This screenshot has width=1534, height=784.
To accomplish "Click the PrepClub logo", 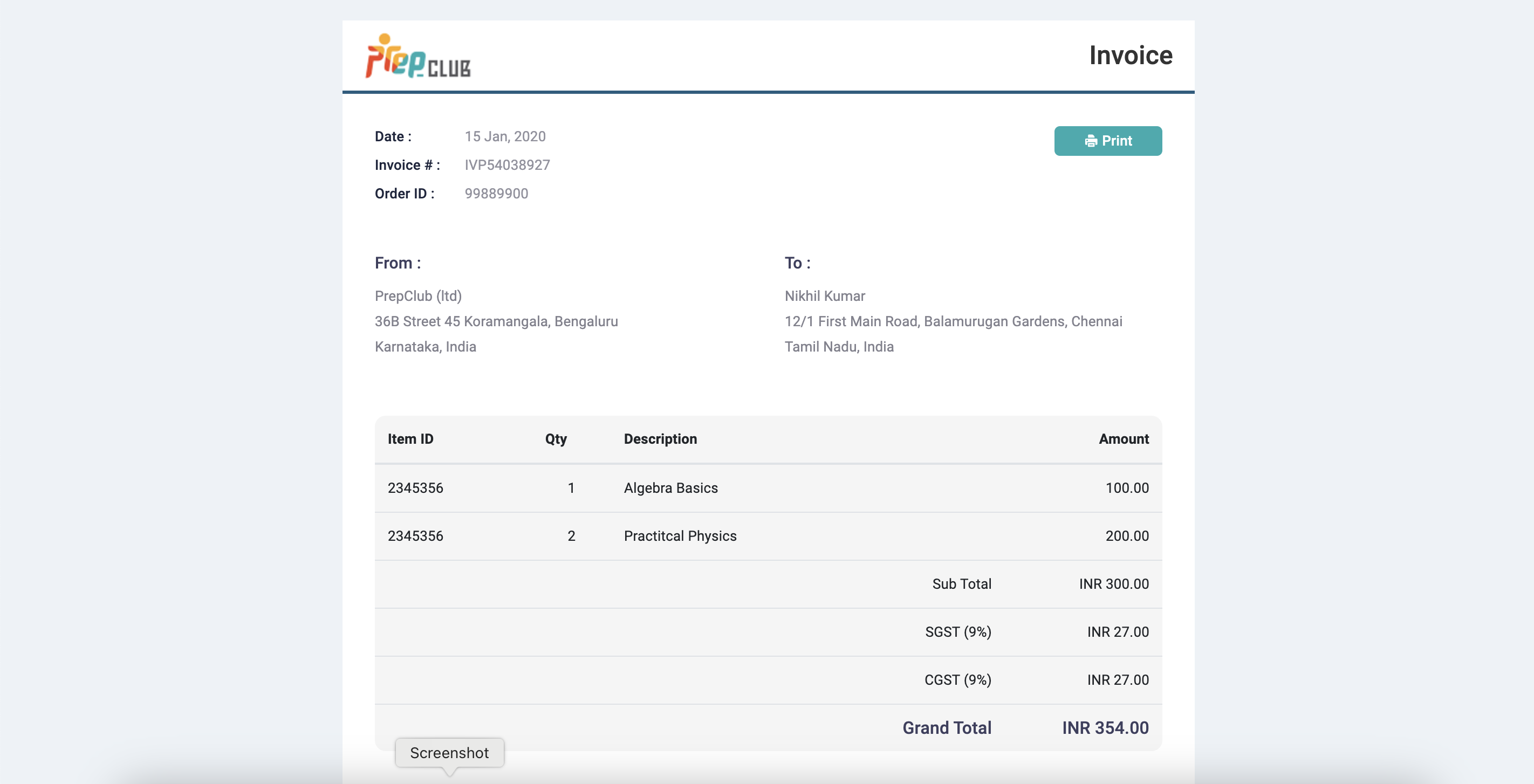I will tap(418, 56).
